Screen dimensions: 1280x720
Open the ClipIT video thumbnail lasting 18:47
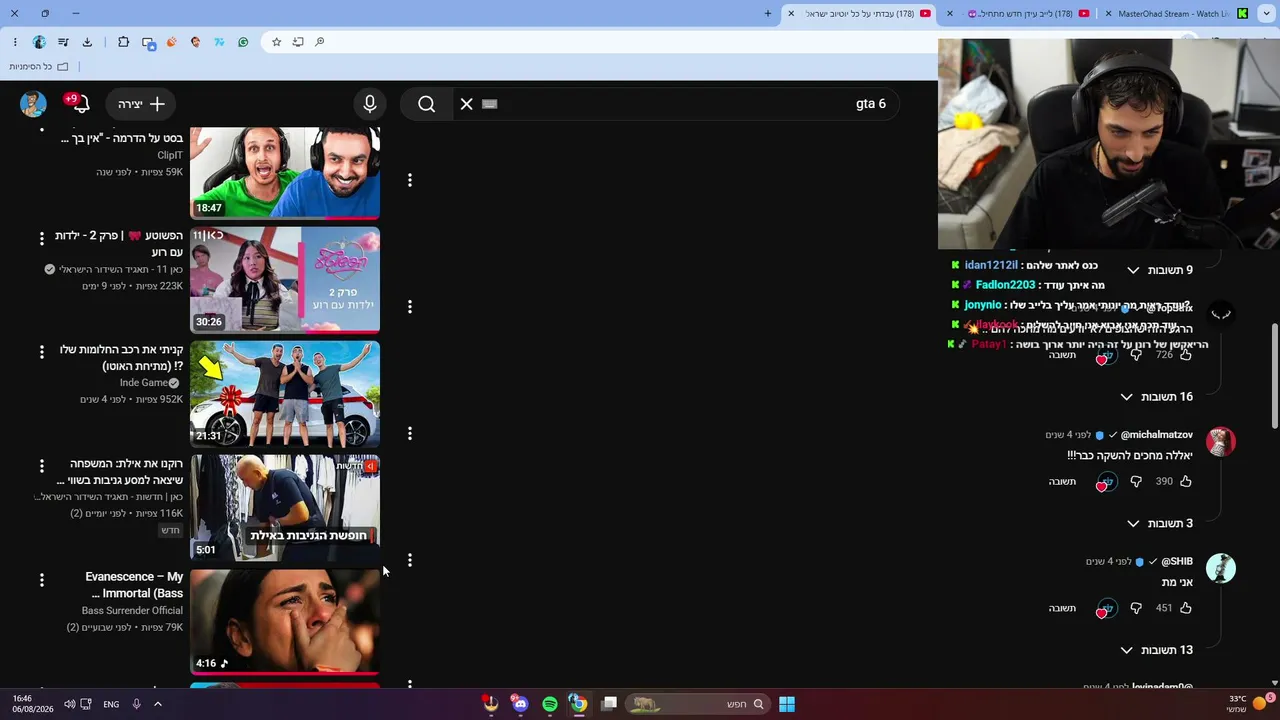[285, 172]
